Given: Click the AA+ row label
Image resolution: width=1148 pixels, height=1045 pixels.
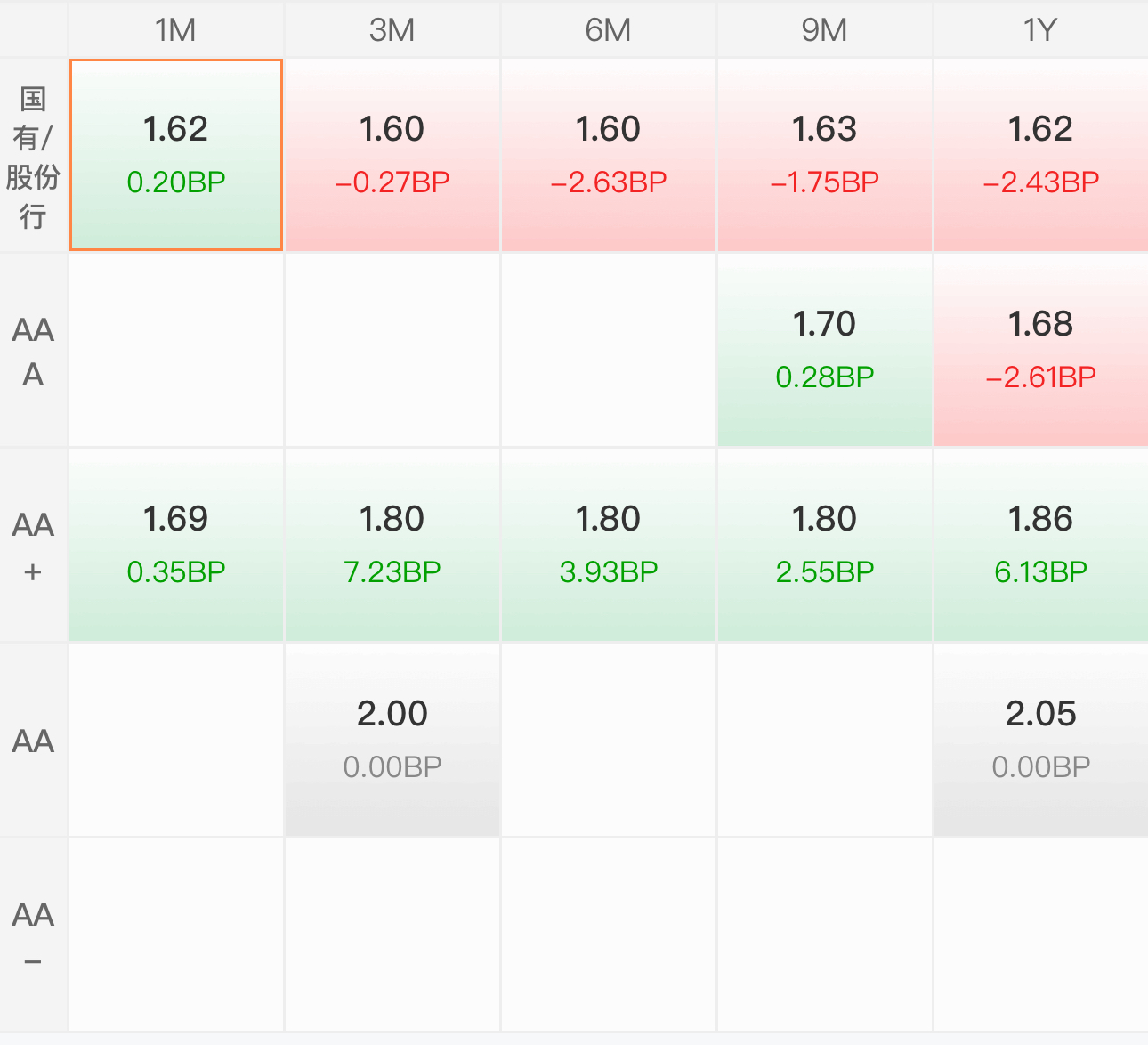Looking at the screenshot, I should [x=33, y=545].
